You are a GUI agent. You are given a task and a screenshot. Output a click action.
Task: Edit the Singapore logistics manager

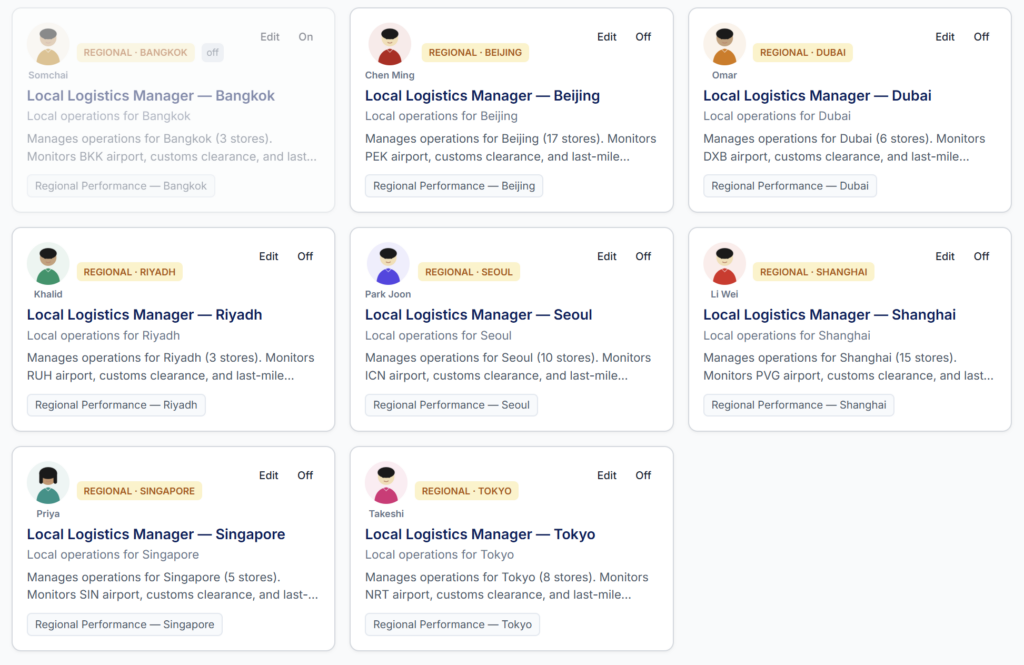pos(268,475)
